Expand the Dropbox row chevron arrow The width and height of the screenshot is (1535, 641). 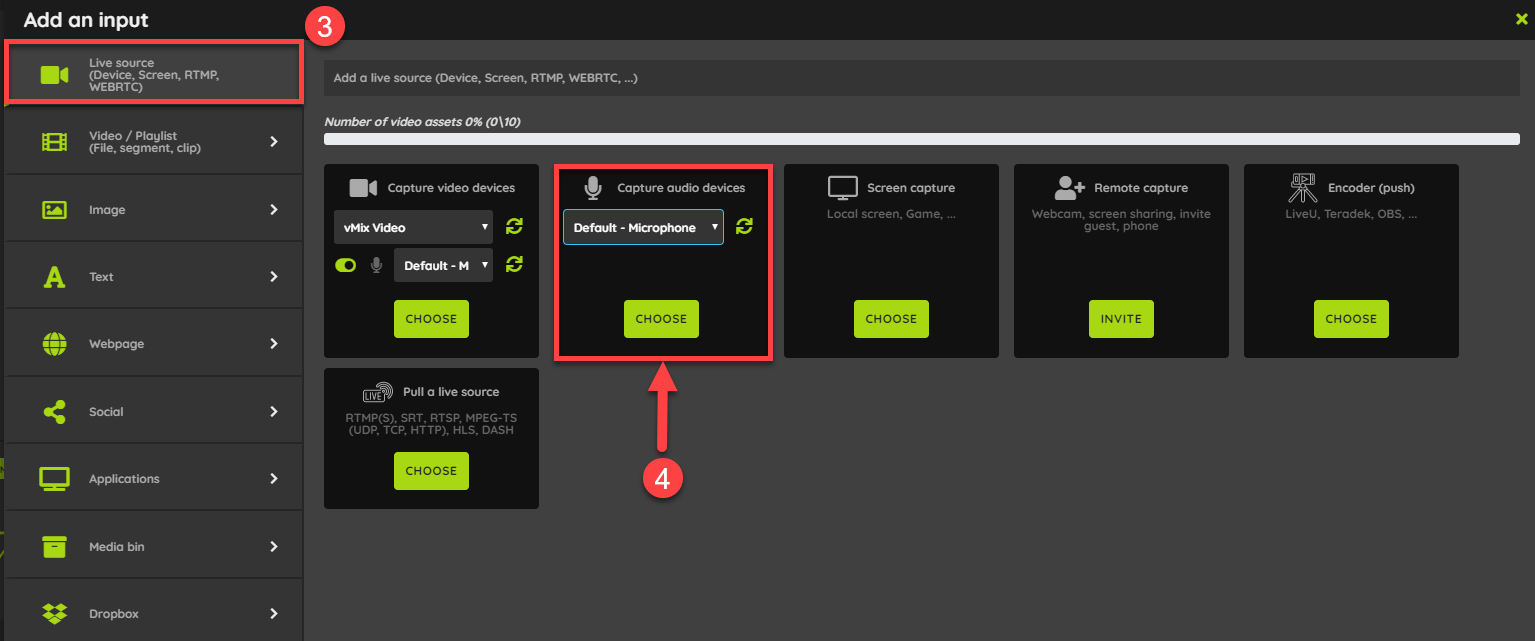[x=274, y=613]
